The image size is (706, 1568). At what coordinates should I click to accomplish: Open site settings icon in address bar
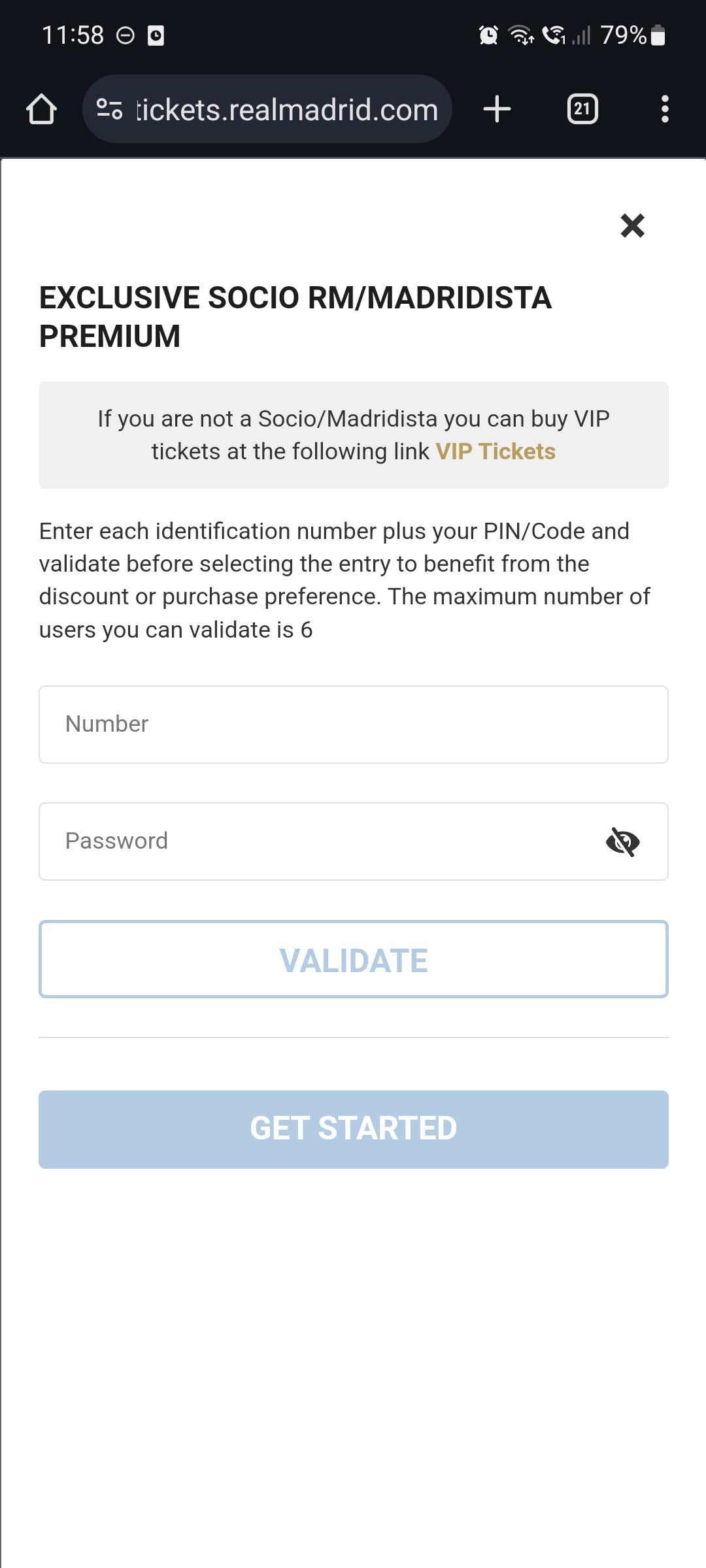tap(109, 109)
